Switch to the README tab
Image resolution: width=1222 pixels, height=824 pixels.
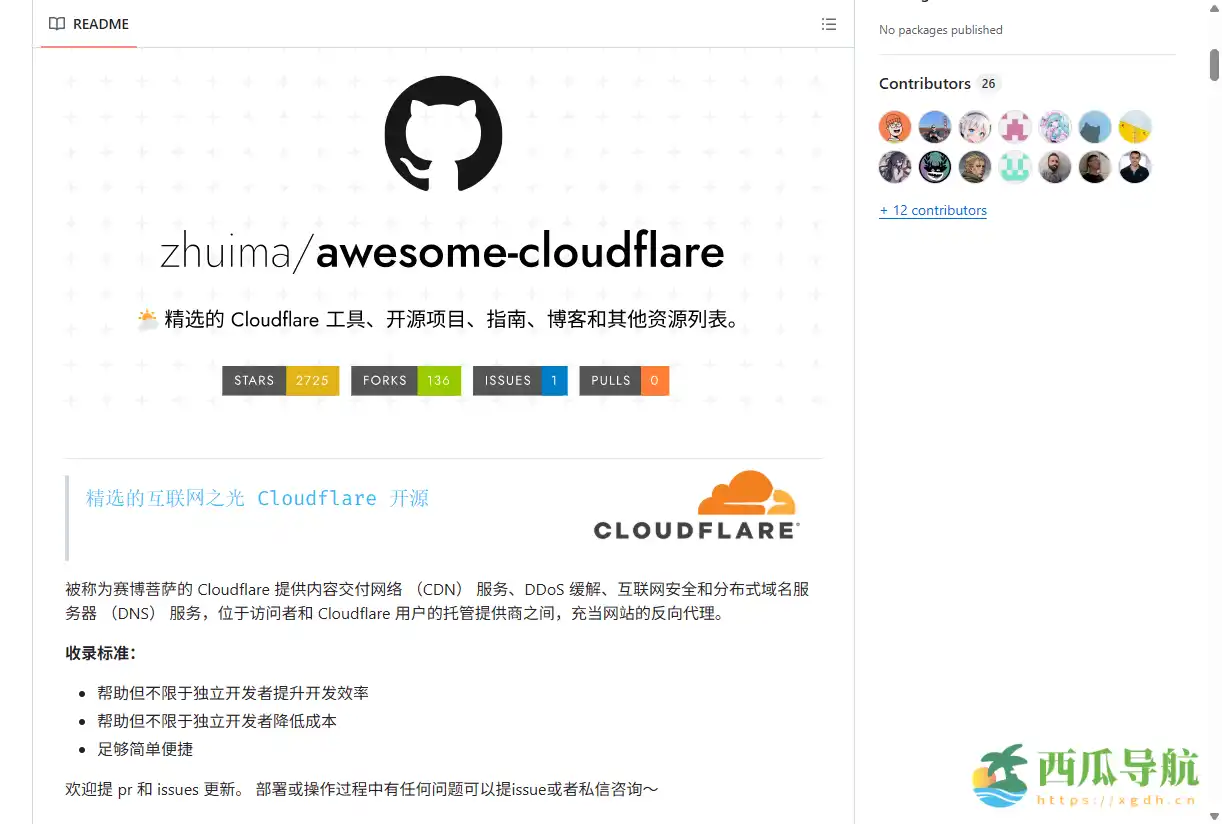99,24
